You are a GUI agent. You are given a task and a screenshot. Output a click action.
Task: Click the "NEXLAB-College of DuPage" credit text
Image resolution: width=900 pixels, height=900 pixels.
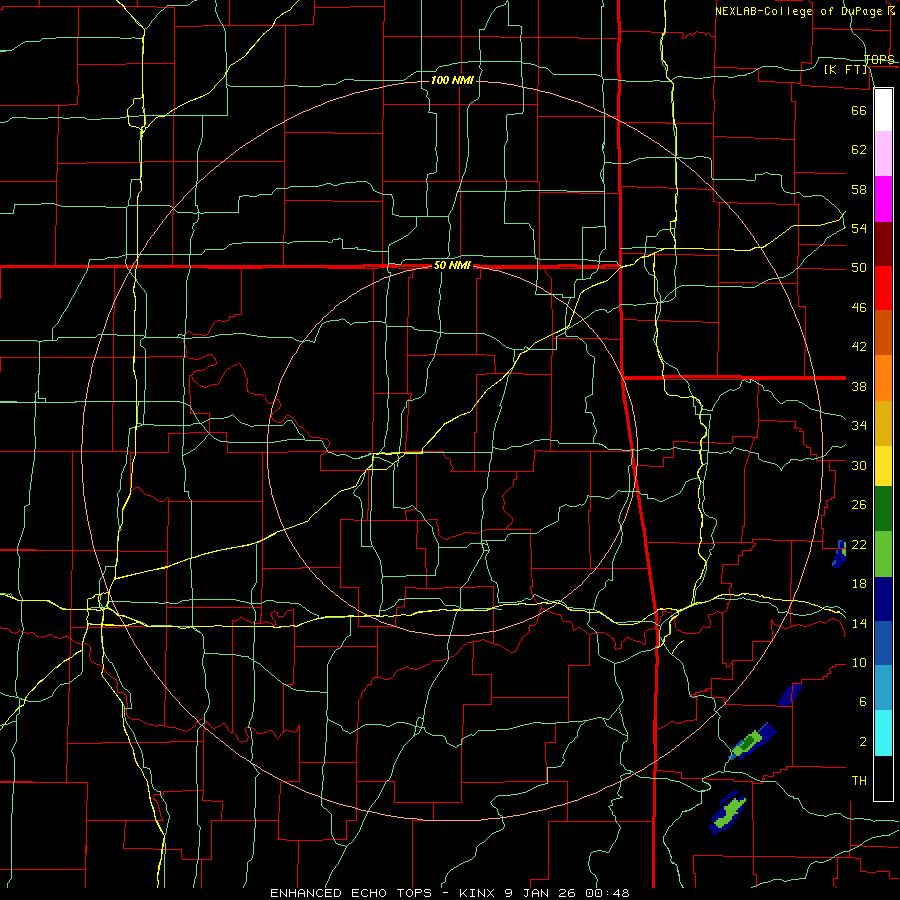point(801,11)
